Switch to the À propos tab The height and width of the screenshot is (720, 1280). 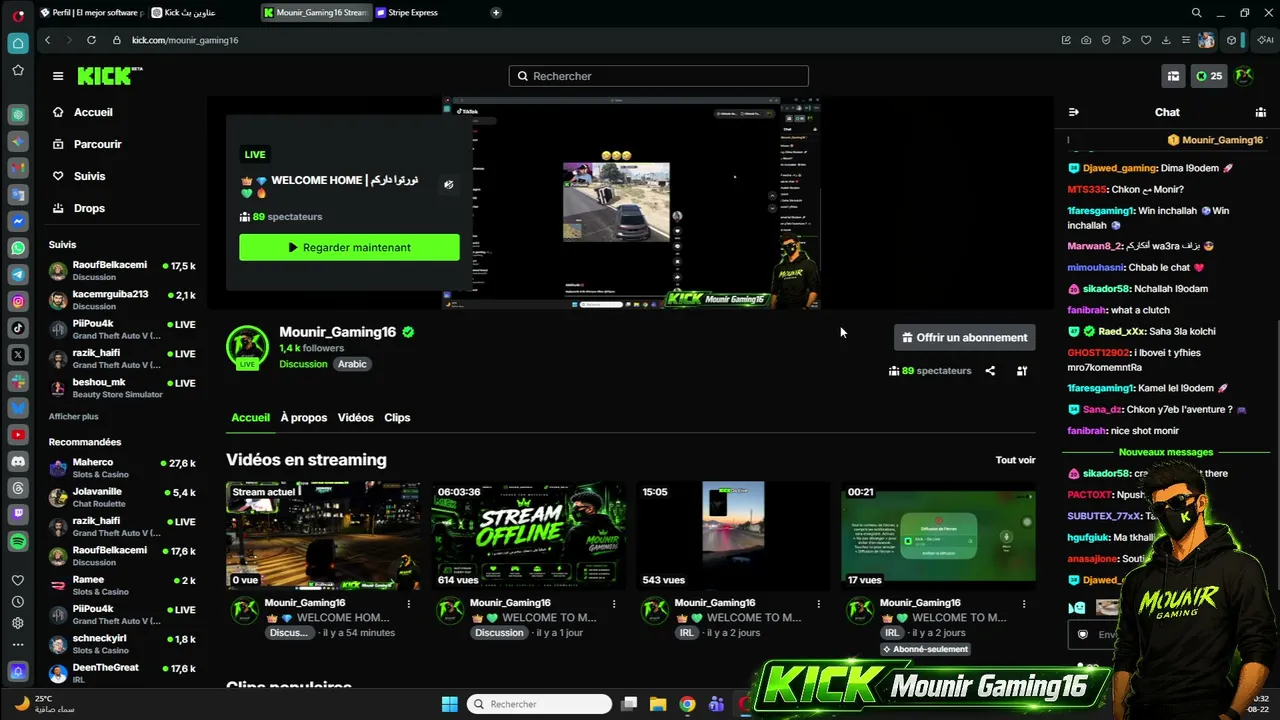tap(304, 418)
